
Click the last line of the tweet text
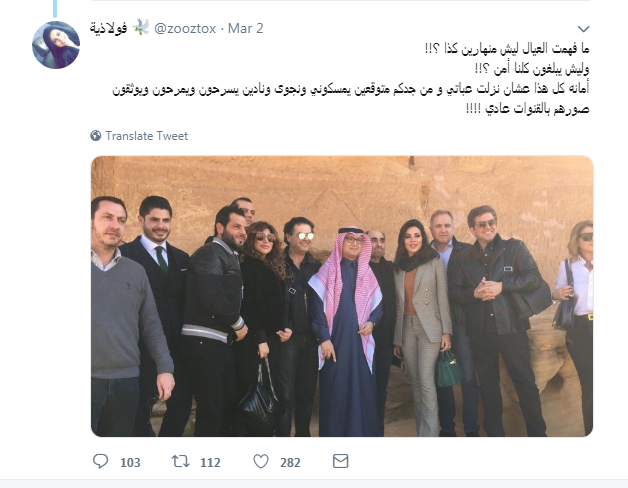[527, 109]
